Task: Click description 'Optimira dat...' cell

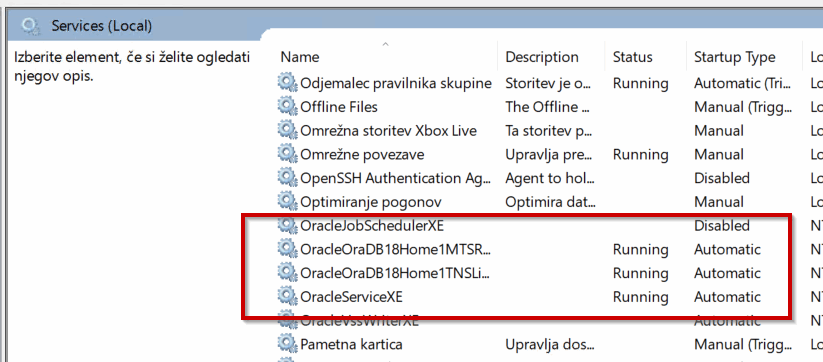Action: pos(551,201)
